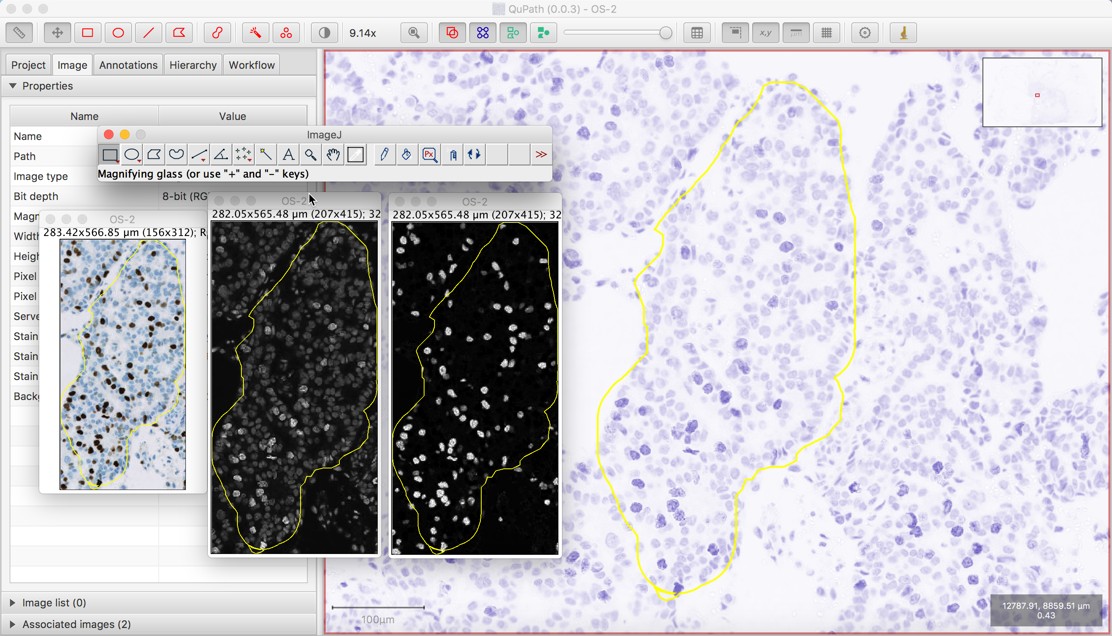Select the Points counting tool
Screen dimensions: 1112x636
coord(286,33)
